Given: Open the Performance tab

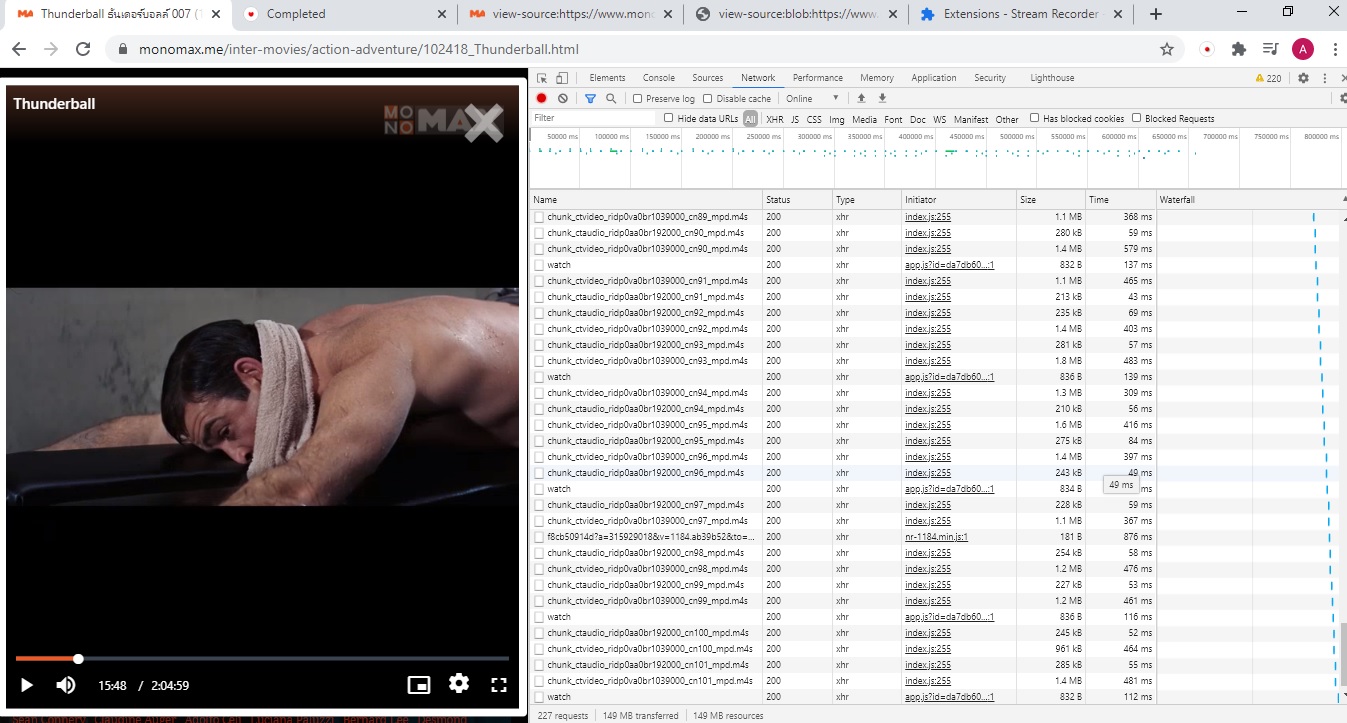Looking at the screenshot, I should (818, 78).
